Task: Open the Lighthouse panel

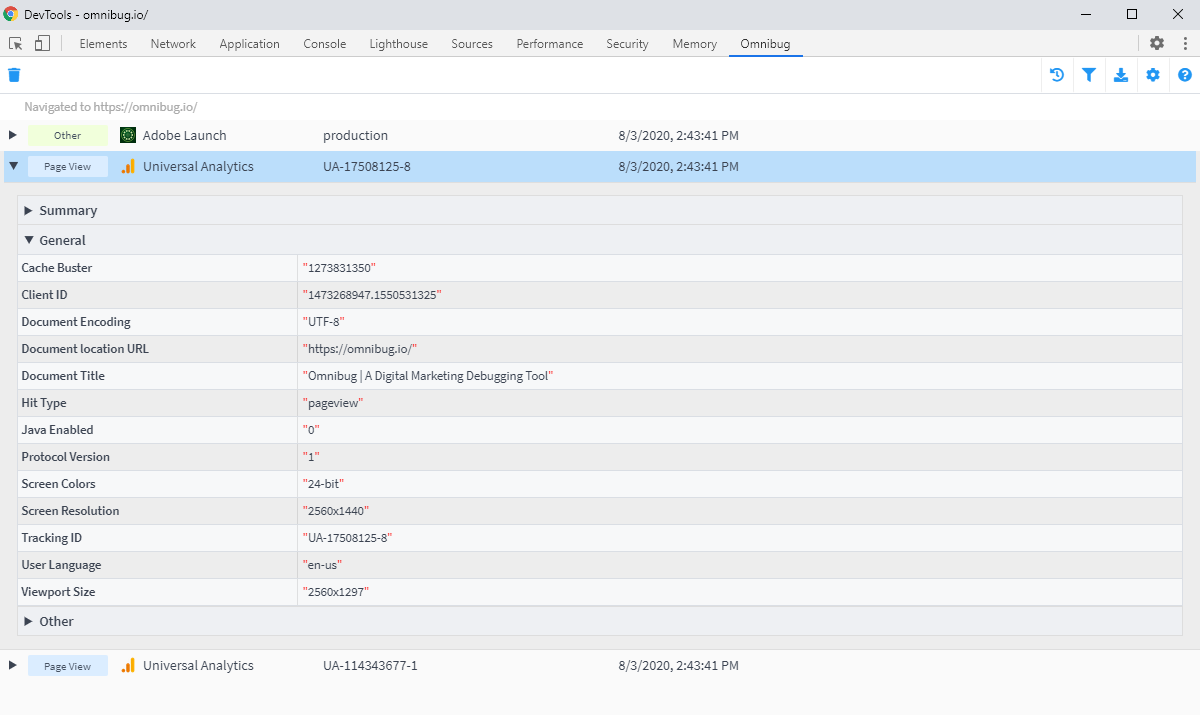Action: click(x=398, y=43)
